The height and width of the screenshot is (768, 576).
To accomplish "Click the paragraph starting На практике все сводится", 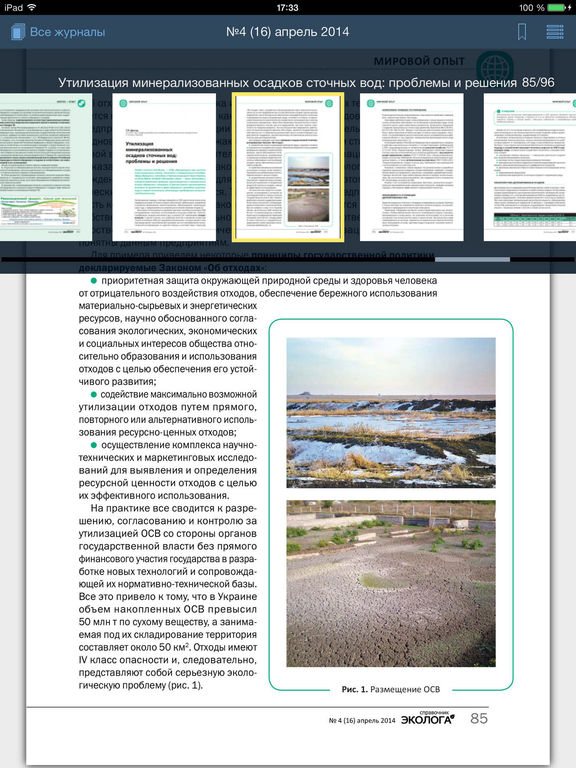I will coord(168,597).
